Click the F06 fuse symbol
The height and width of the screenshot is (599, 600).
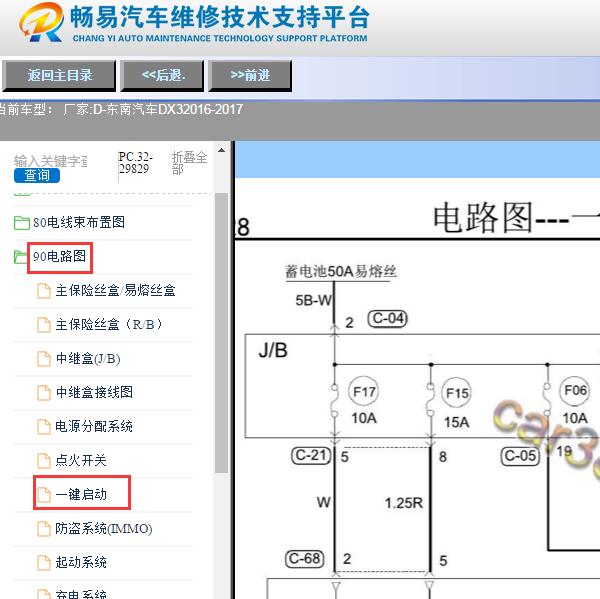point(575,391)
